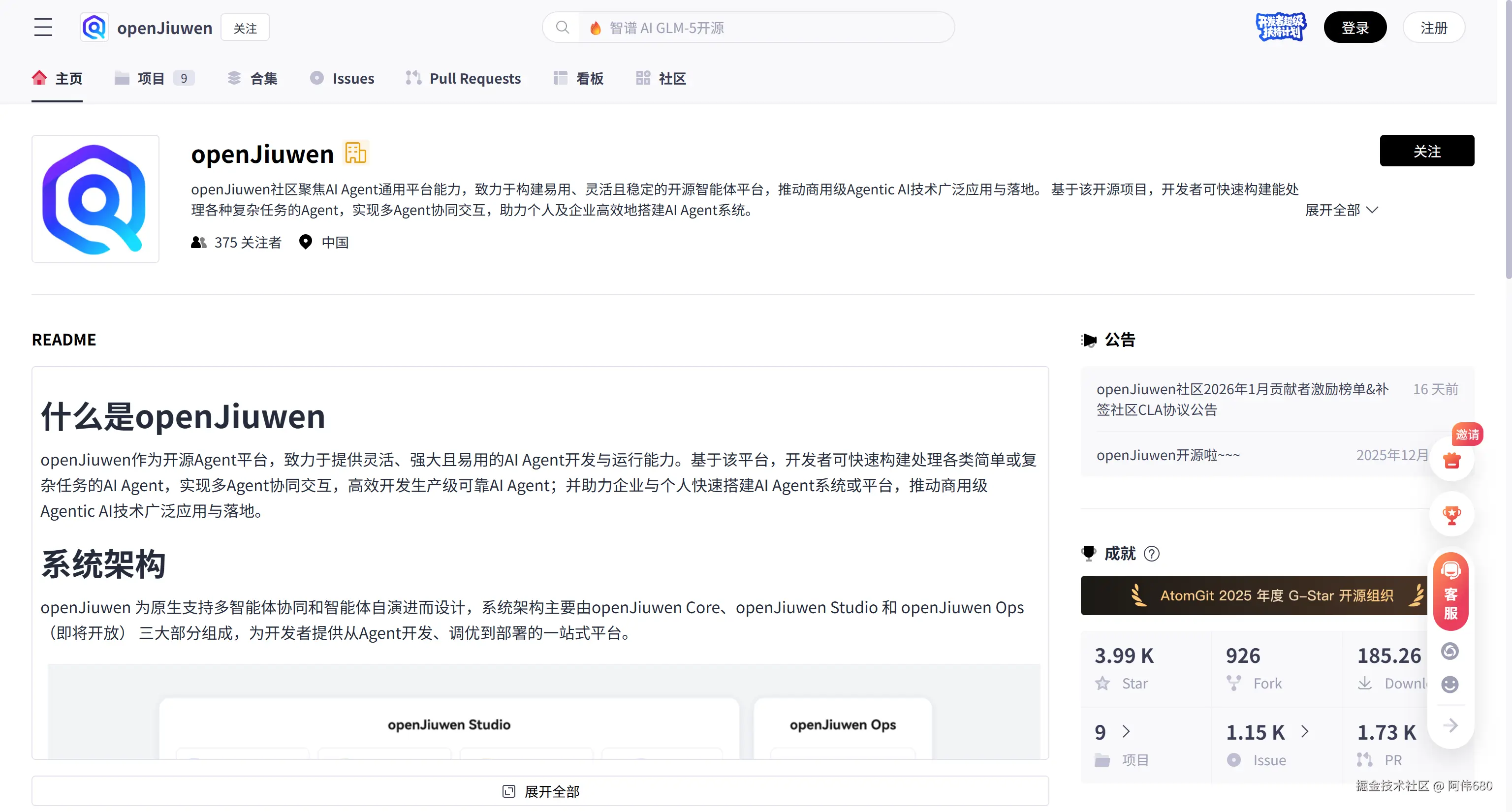Screen dimensions: 1512x812
Task: Open the customer service 客服 button
Action: (x=1450, y=593)
